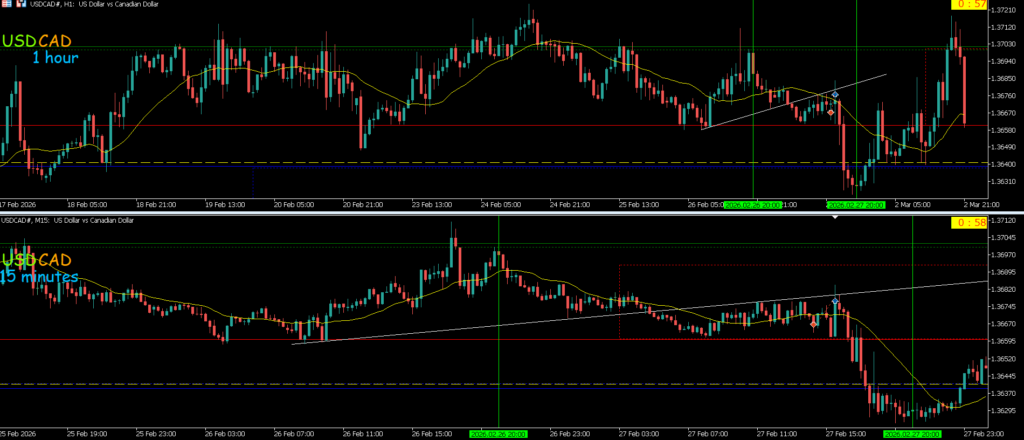
Task: Select the blue diamond marker on the H1 chart
Action: pos(835,94)
